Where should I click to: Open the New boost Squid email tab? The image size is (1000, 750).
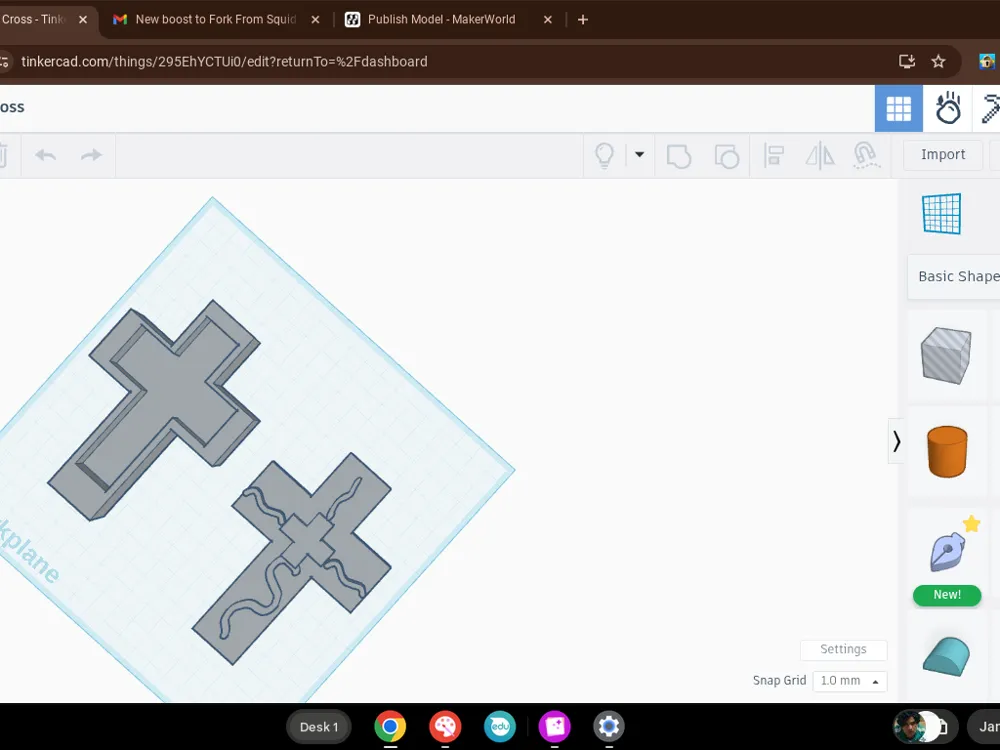[x=215, y=19]
